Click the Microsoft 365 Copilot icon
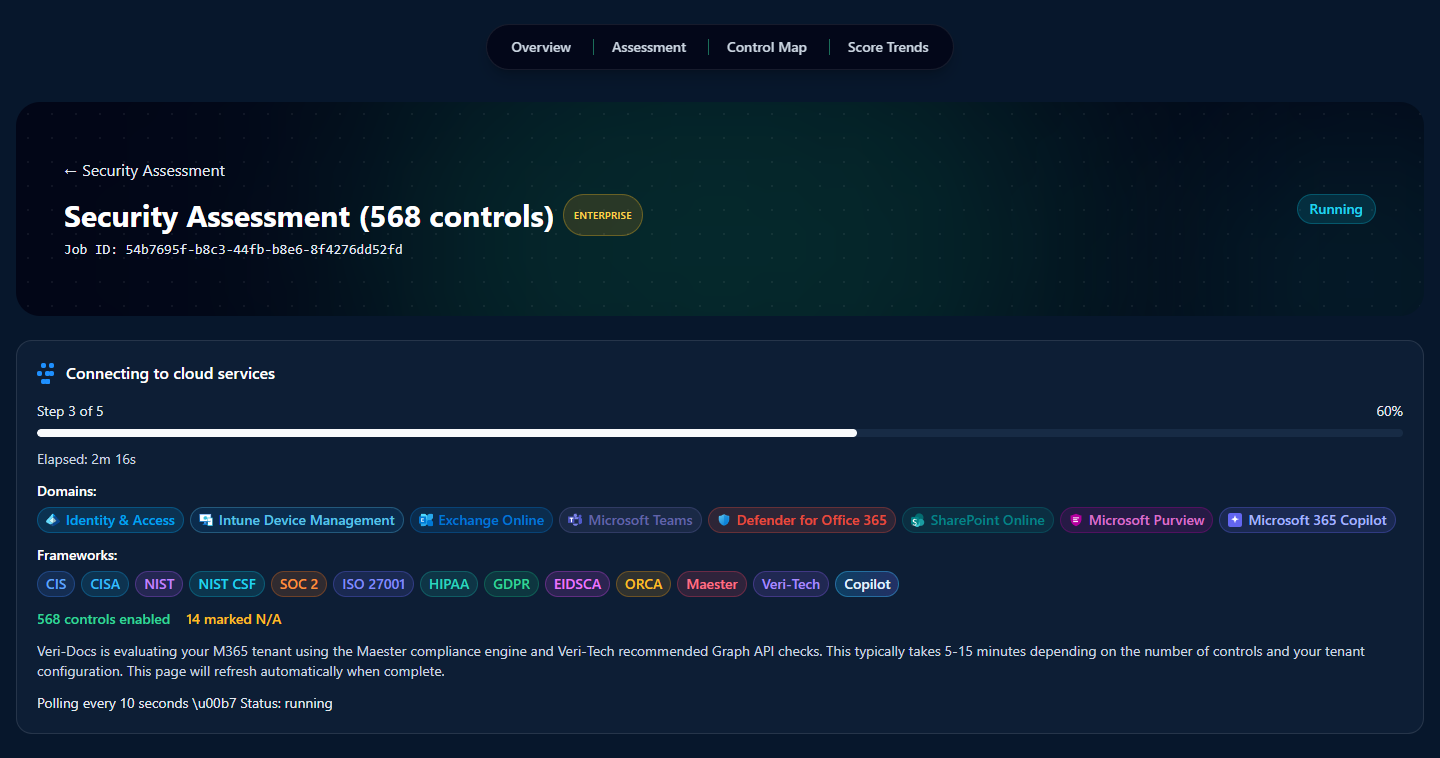 1235,520
